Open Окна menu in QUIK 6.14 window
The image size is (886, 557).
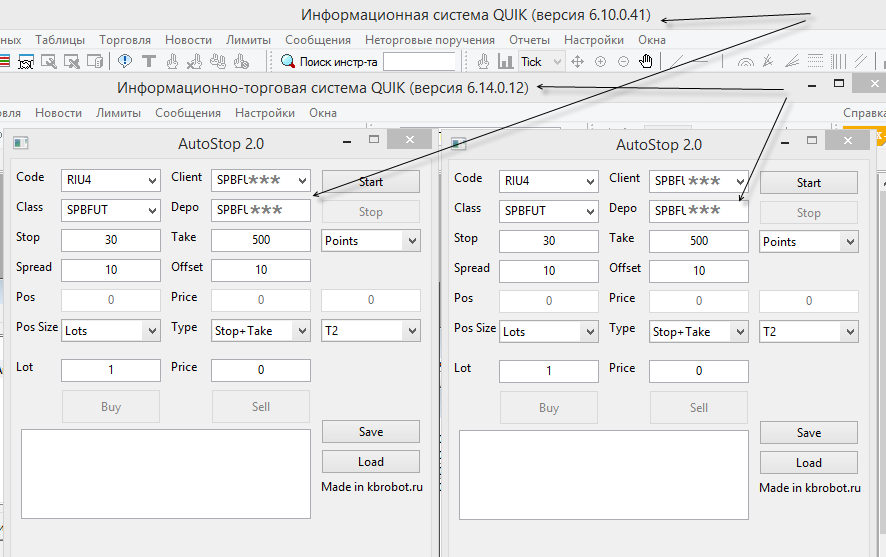pyautogui.click(x=323, y=113)
